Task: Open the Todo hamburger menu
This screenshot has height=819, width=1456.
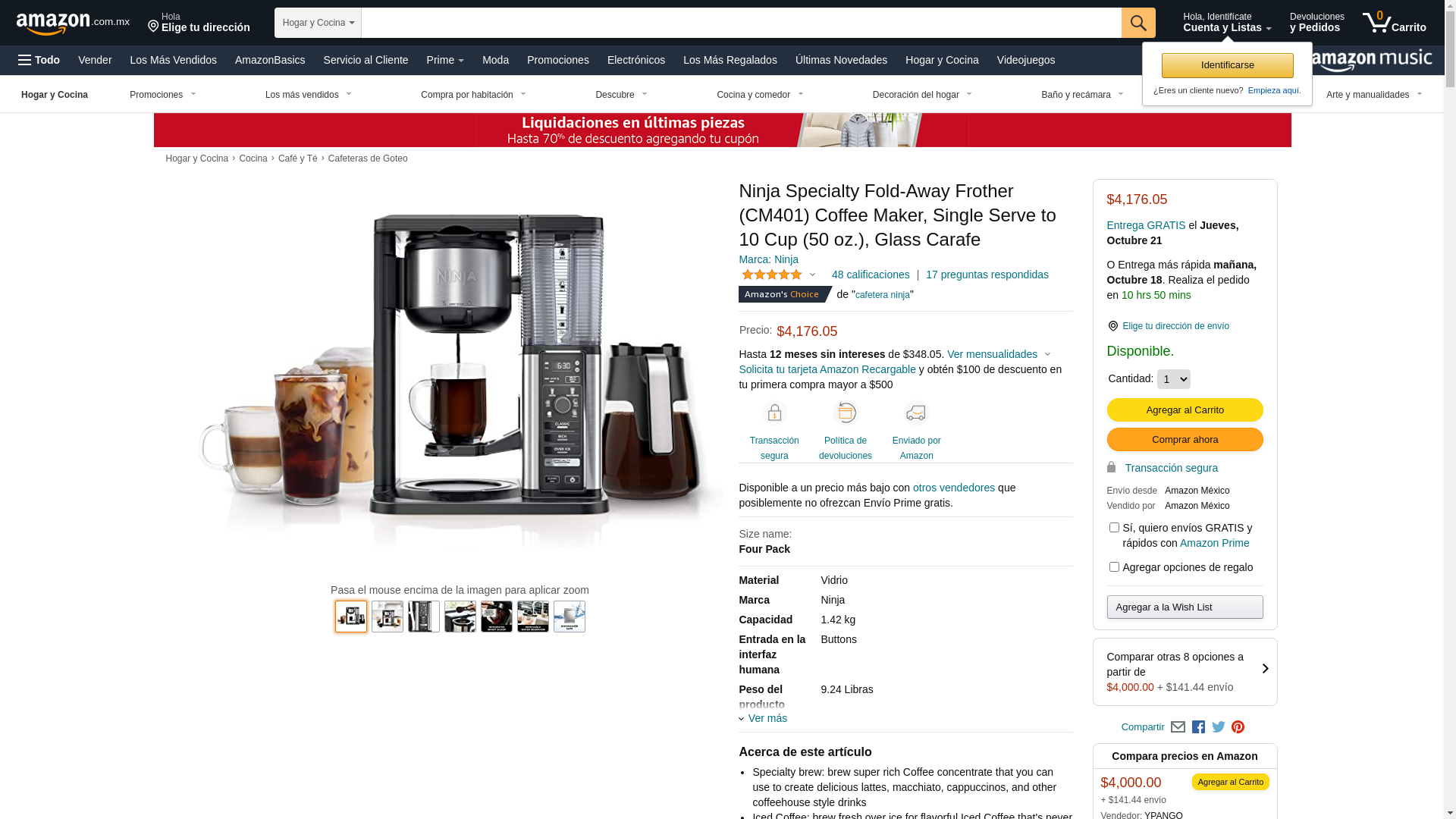Action: 39,60
